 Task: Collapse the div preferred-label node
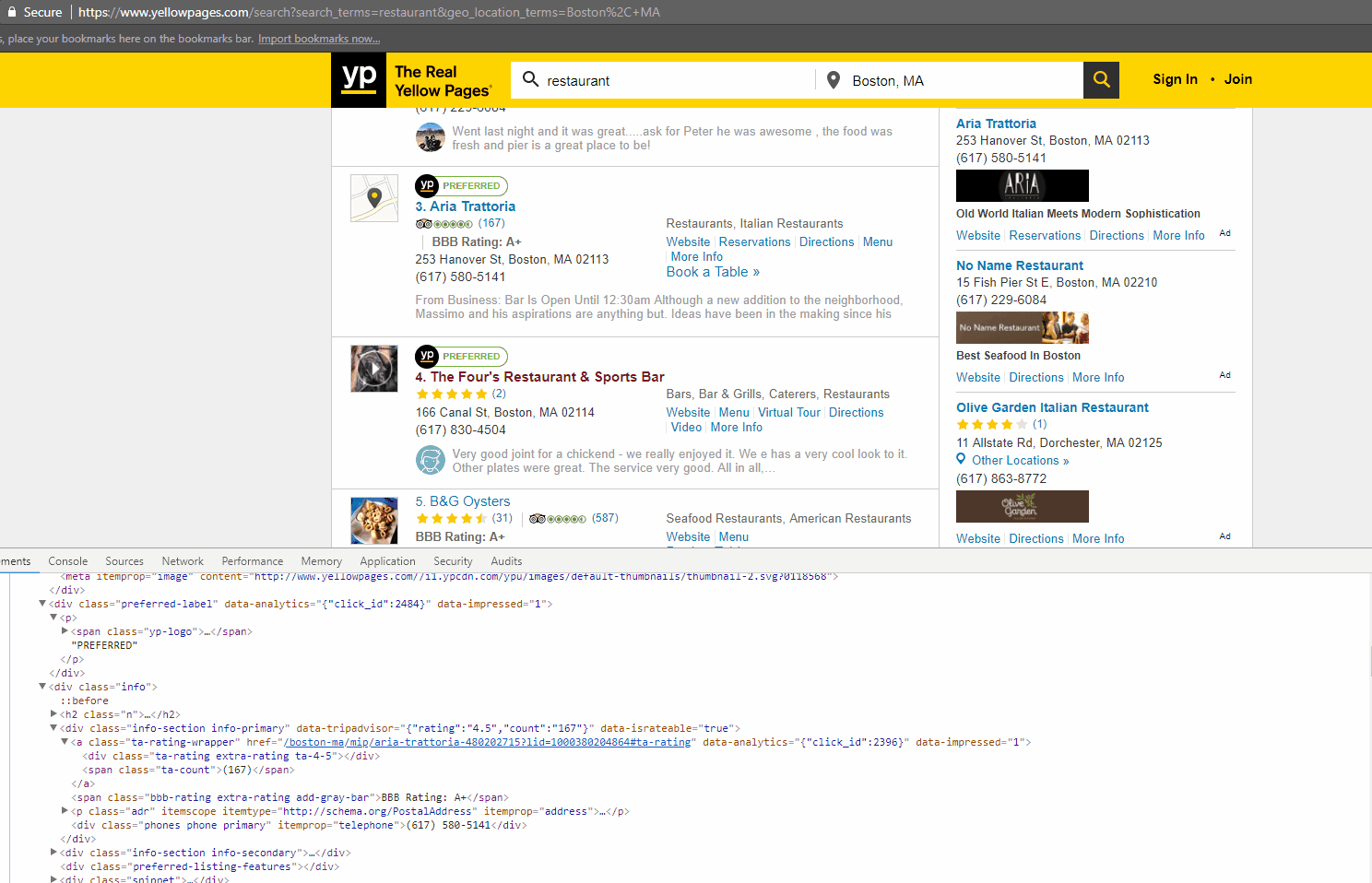point(42,604)
